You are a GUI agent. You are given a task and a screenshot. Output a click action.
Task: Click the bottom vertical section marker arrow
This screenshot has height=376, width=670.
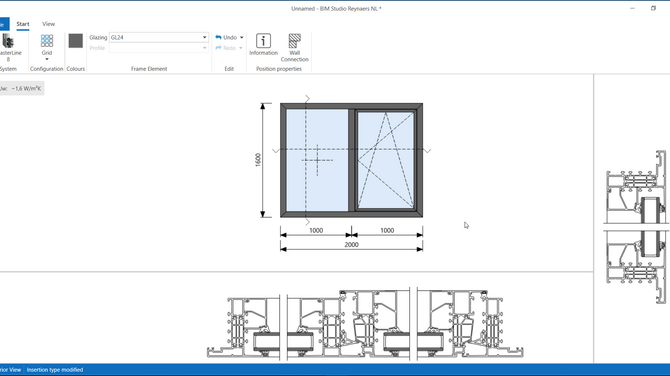coord(307,222)
